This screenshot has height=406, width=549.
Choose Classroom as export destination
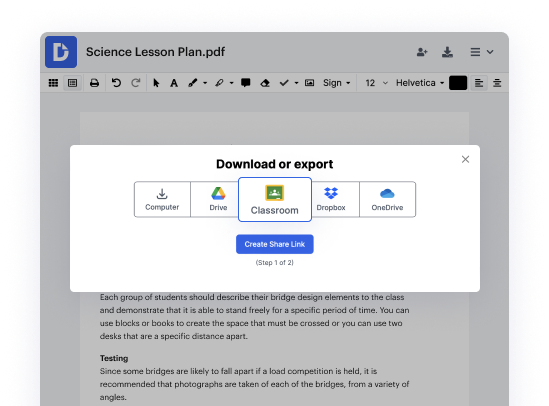tap(275, 199)
